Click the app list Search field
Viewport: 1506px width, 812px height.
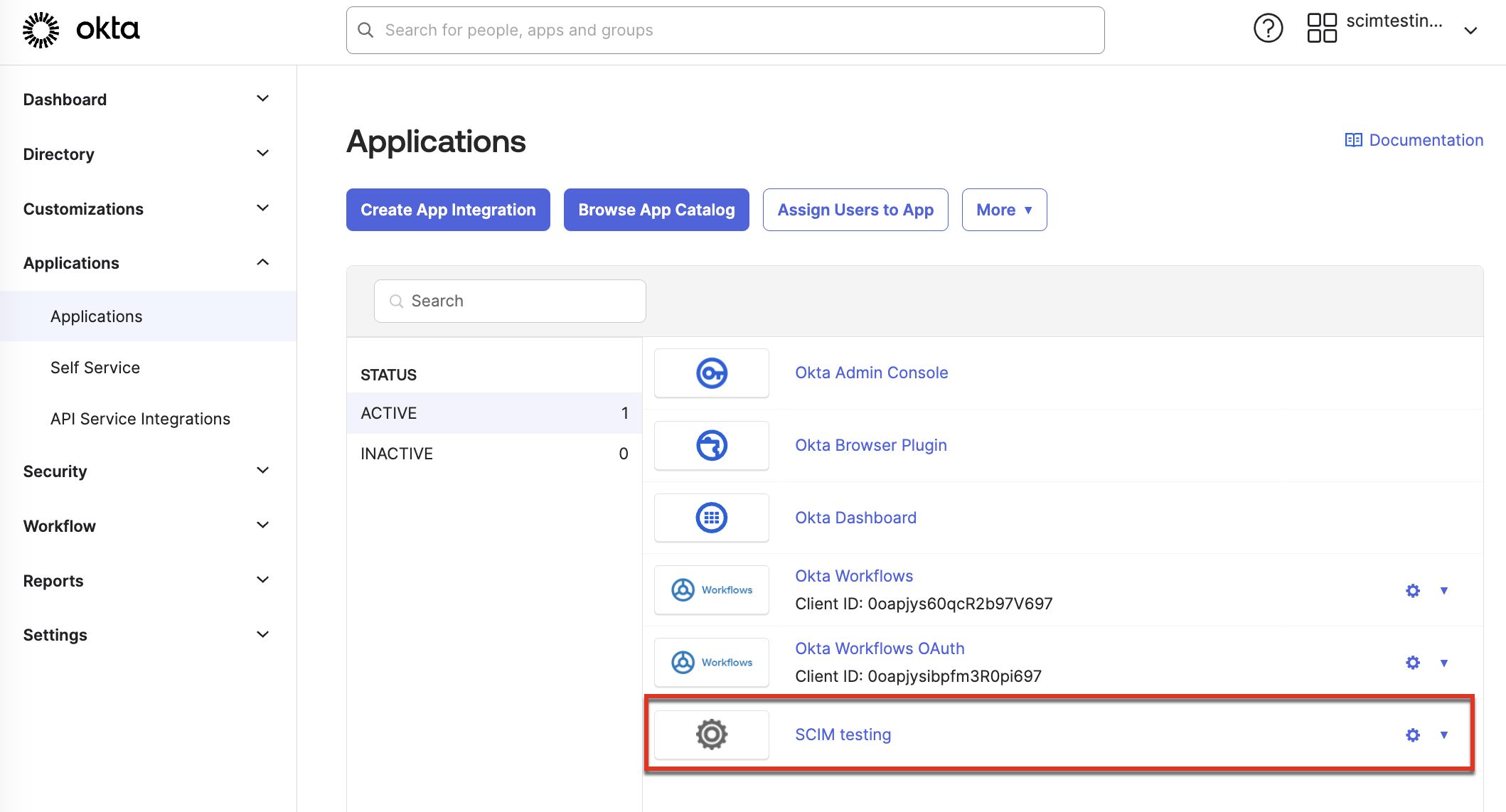click(x=509, y=301)
